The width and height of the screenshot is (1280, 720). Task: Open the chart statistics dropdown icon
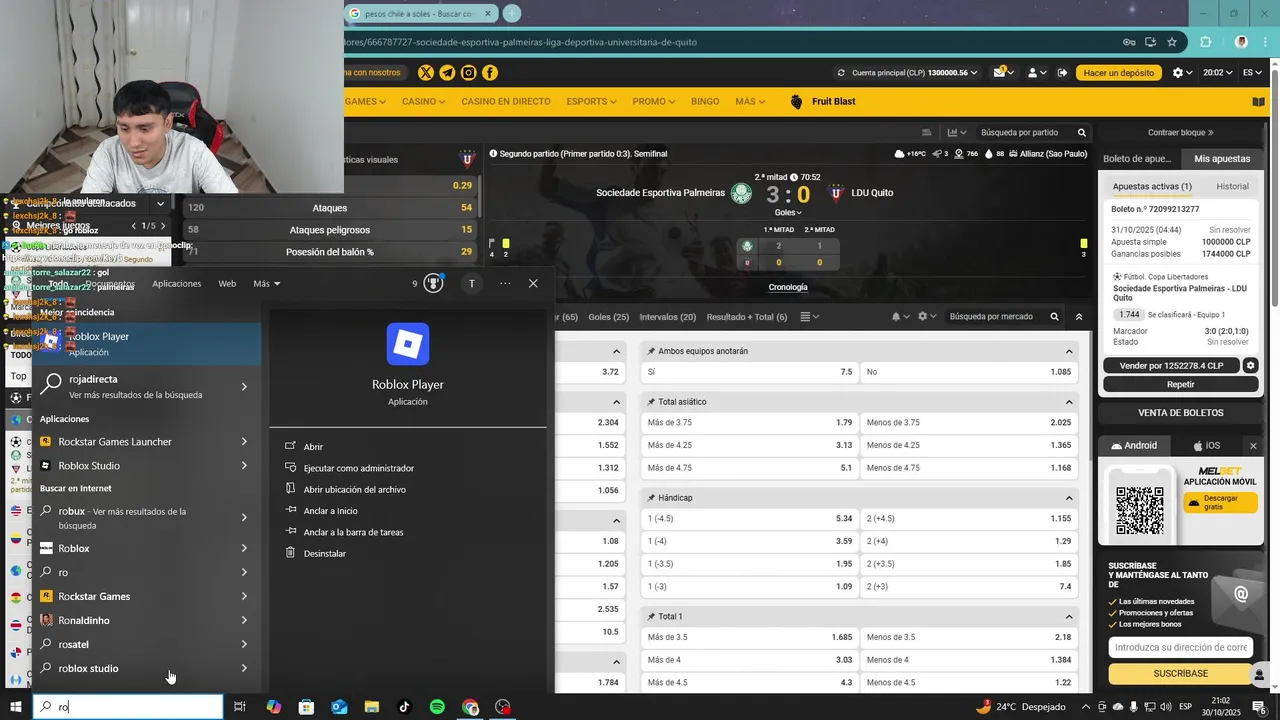(957, 132)
